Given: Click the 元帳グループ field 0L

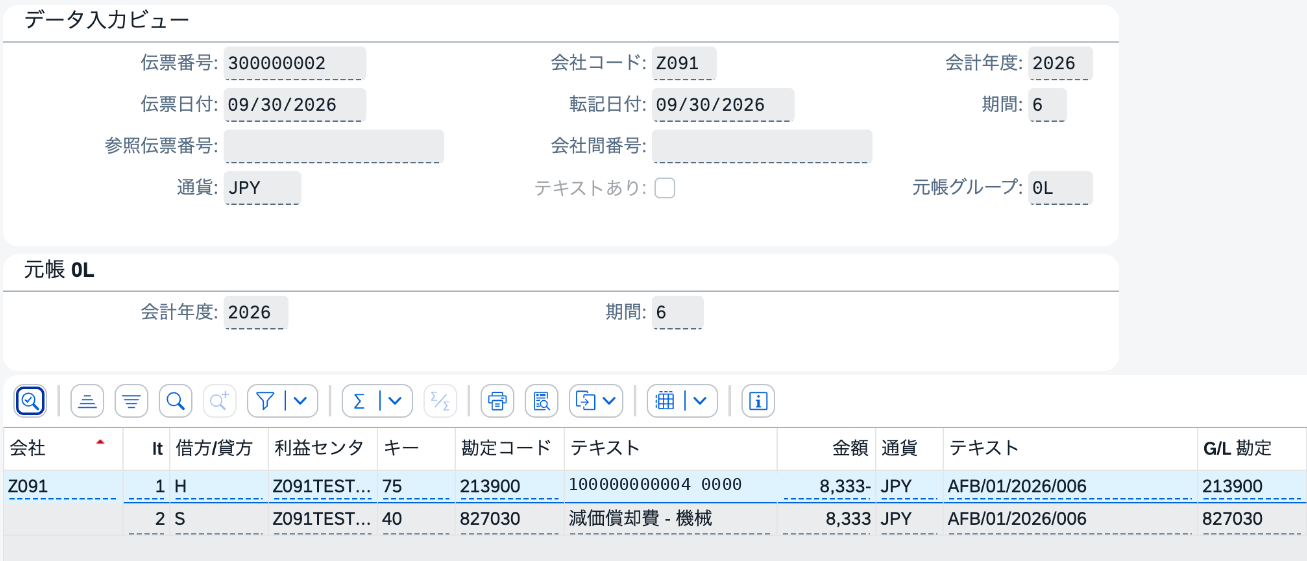Looking at the screenshot, I should [x=1060, y=188].
